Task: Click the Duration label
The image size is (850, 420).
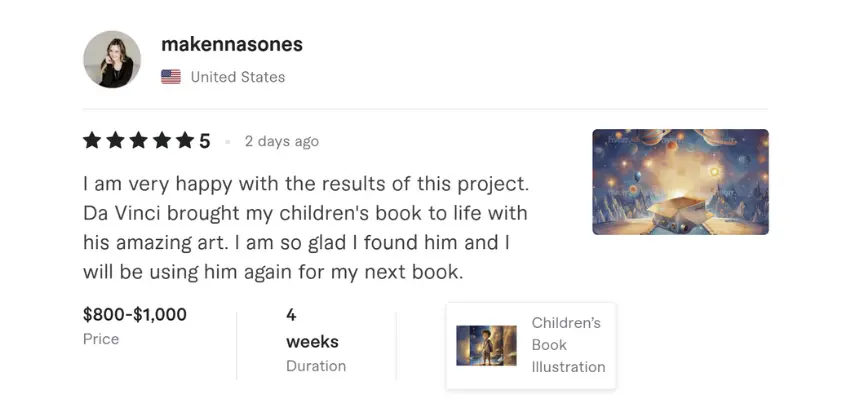Action: click(316, 366)
